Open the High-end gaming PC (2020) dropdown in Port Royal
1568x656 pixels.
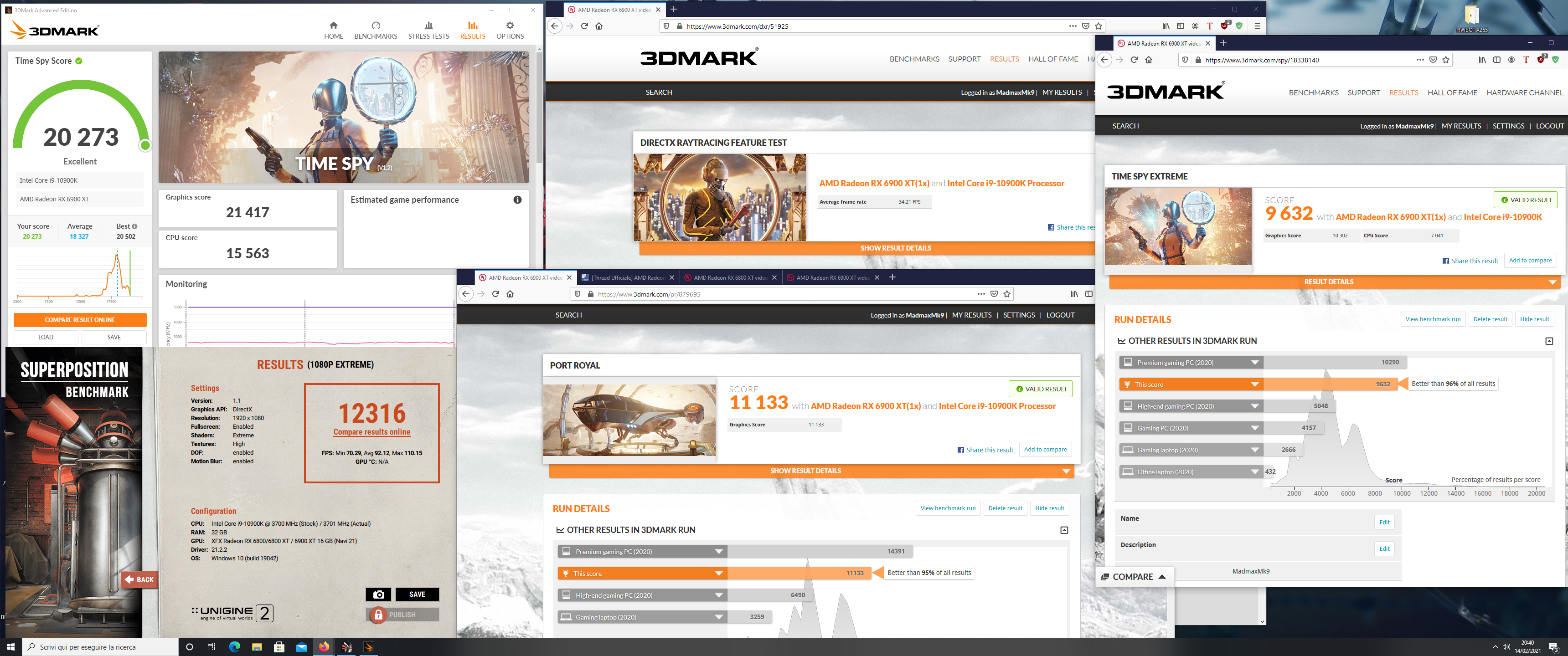(718, 595)
